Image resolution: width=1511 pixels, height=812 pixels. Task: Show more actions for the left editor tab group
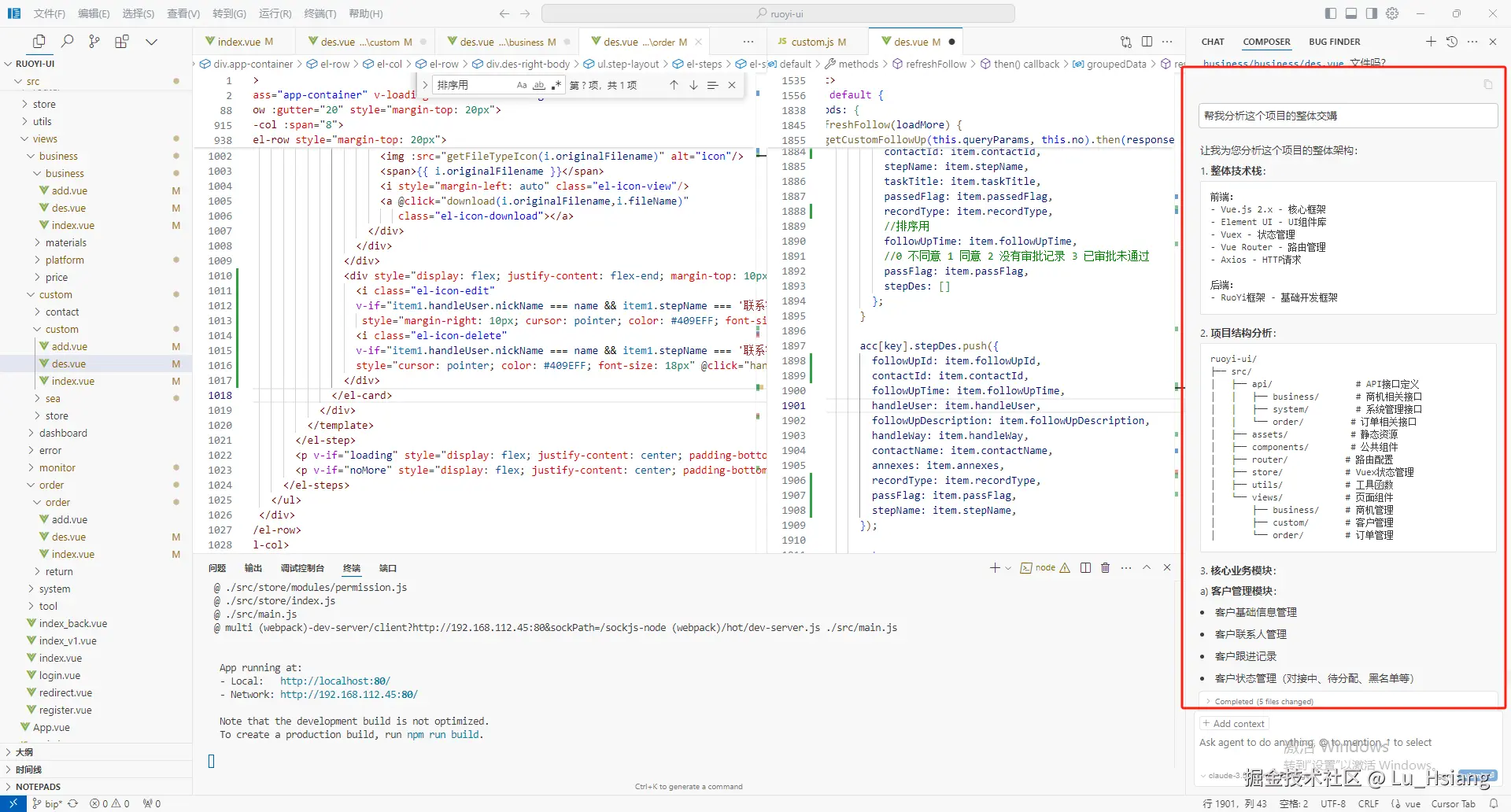coord(748,42)
